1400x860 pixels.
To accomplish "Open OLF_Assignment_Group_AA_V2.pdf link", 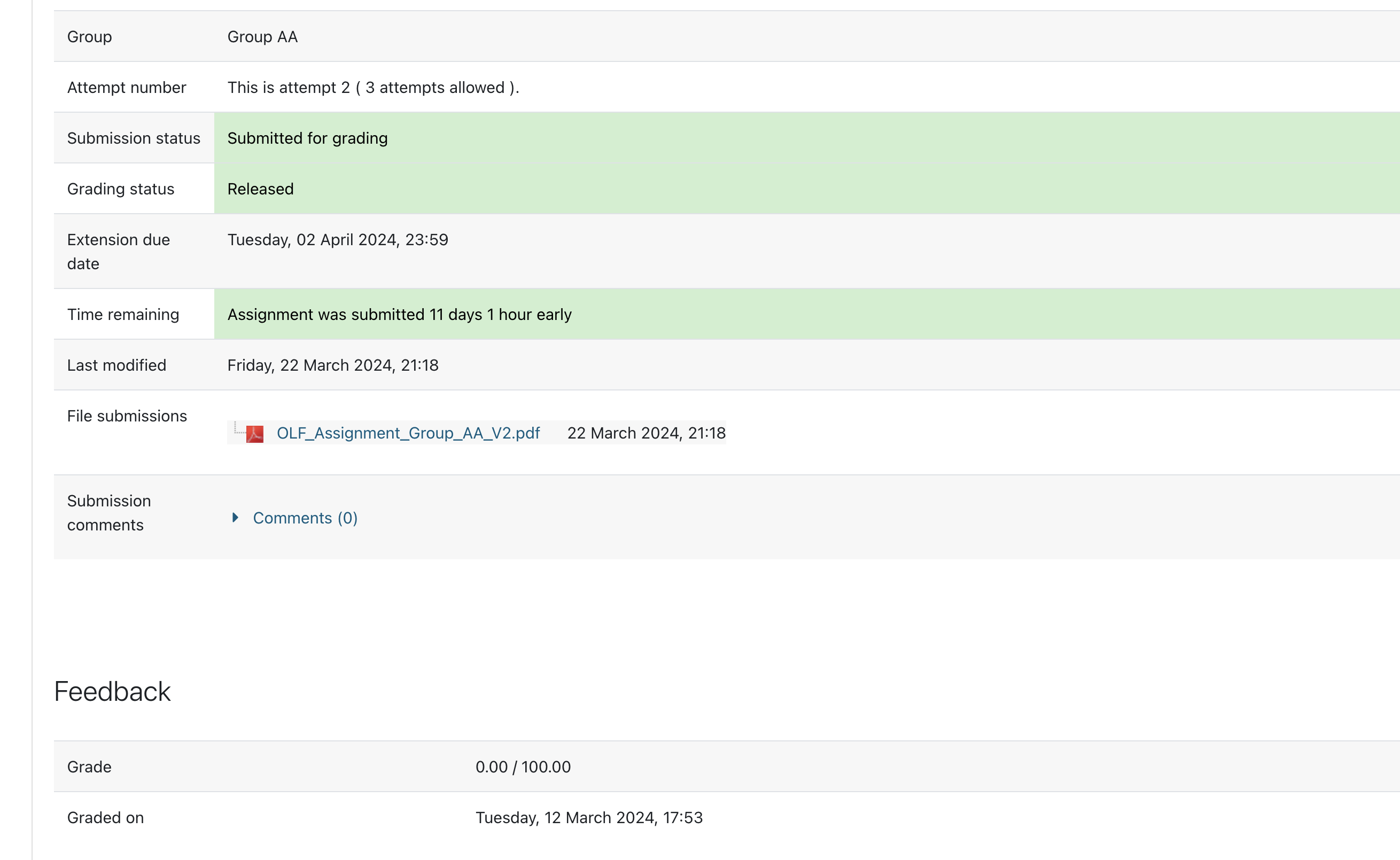I will (408, 433).
